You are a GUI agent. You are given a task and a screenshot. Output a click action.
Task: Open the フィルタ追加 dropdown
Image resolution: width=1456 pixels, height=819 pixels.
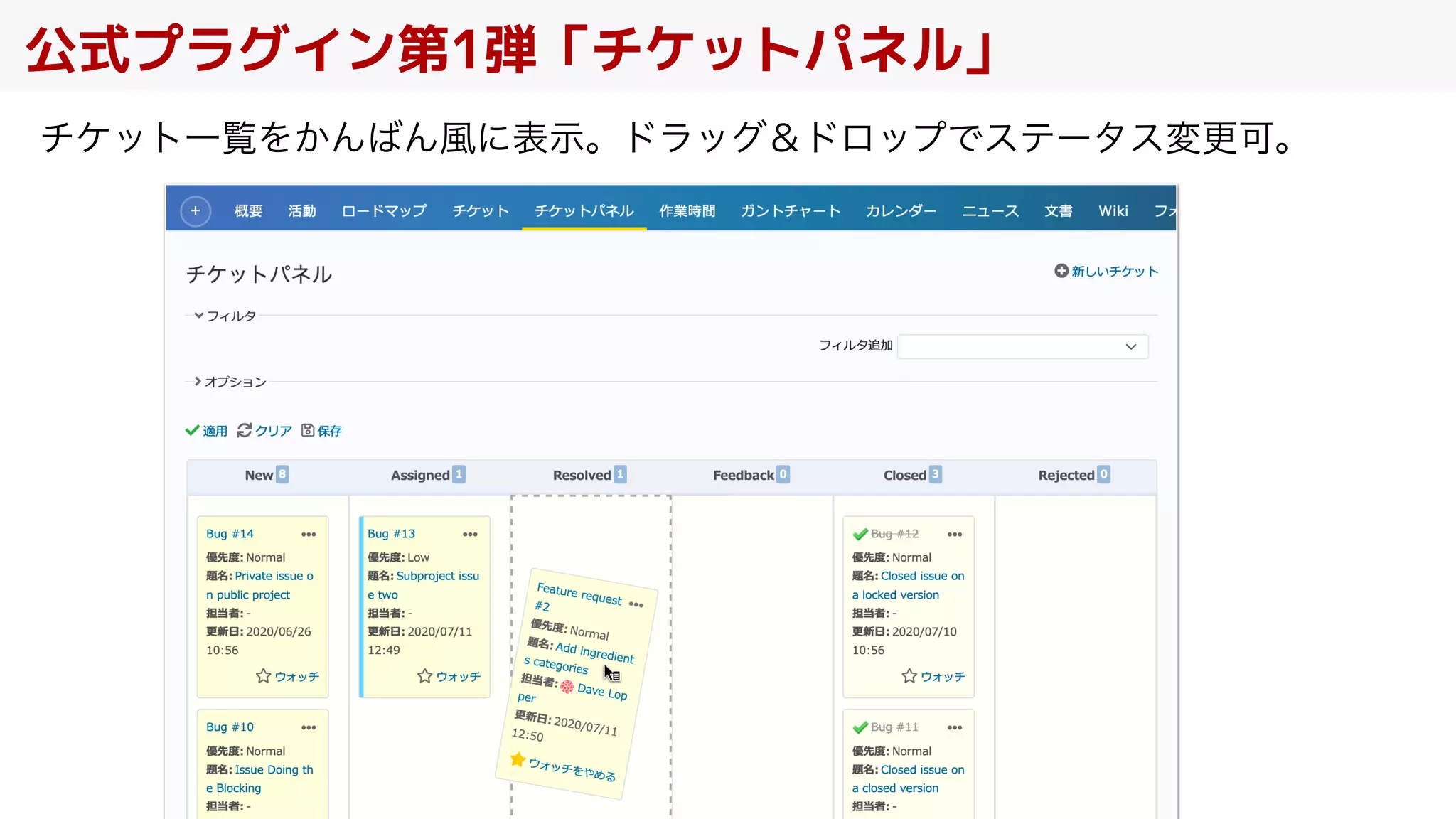(1022, 347)
